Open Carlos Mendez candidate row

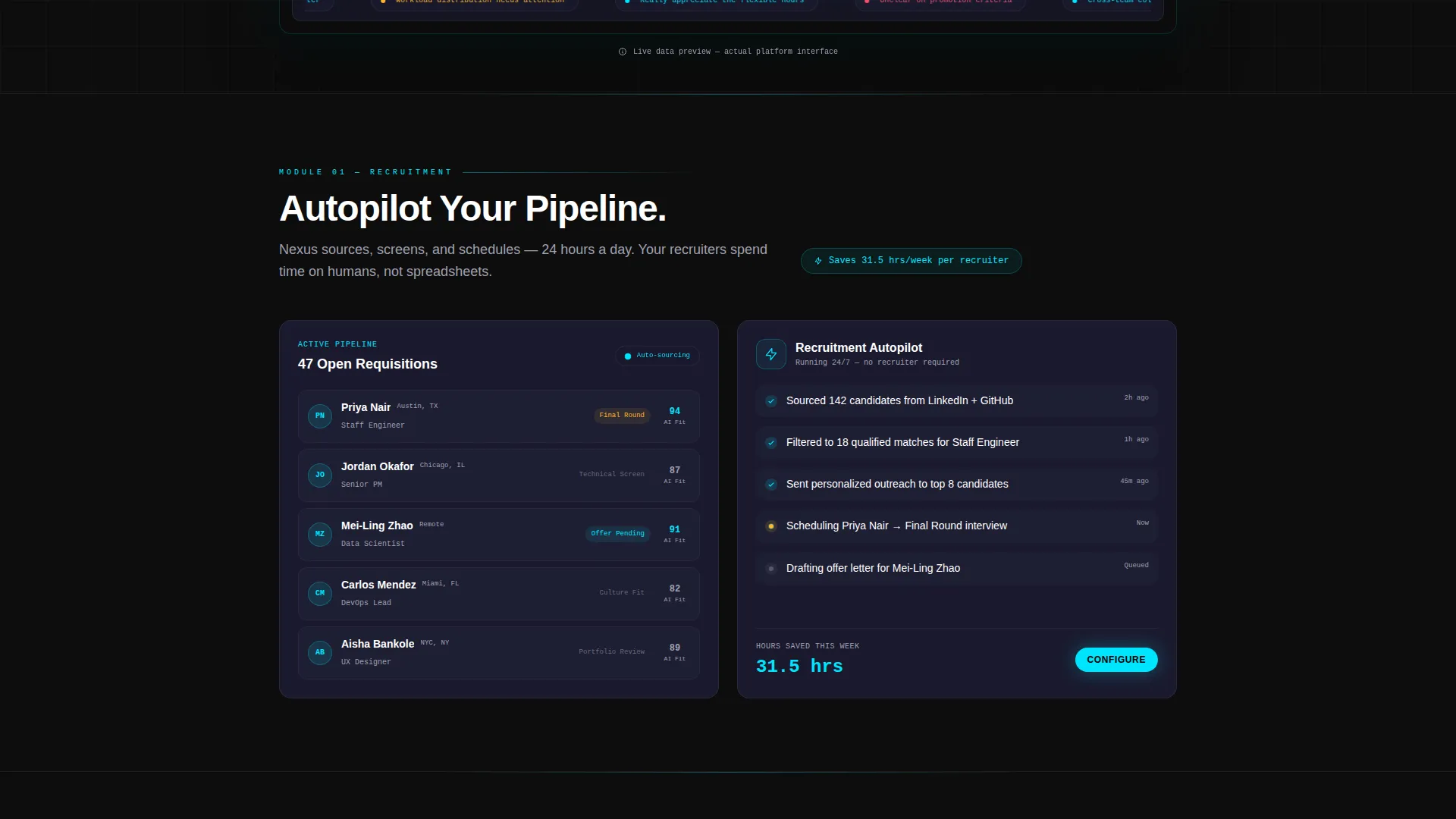[x=499, y=594]
